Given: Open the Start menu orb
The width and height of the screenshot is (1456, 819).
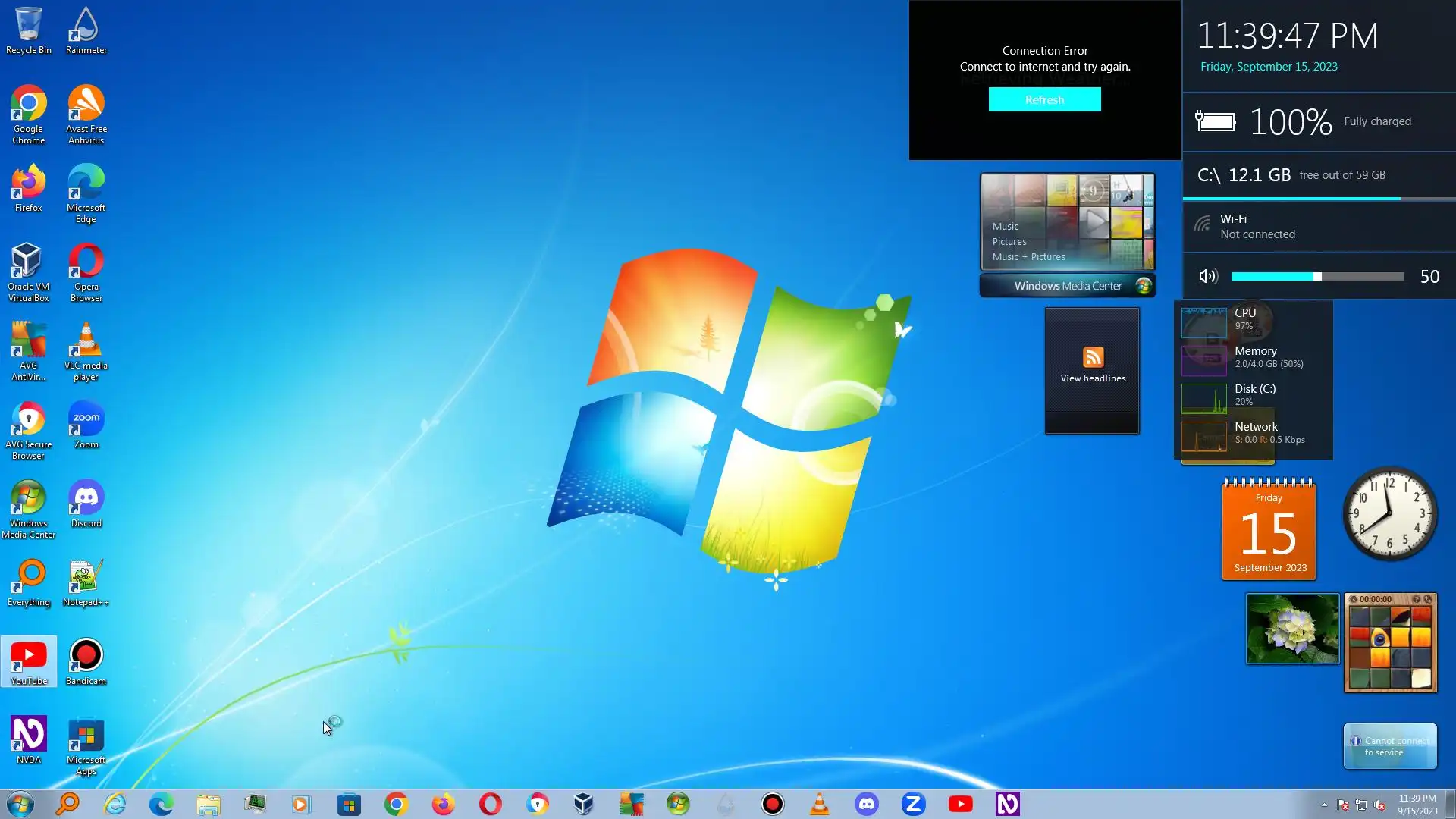Looking at the screenshot, I should tap(20, 804).
